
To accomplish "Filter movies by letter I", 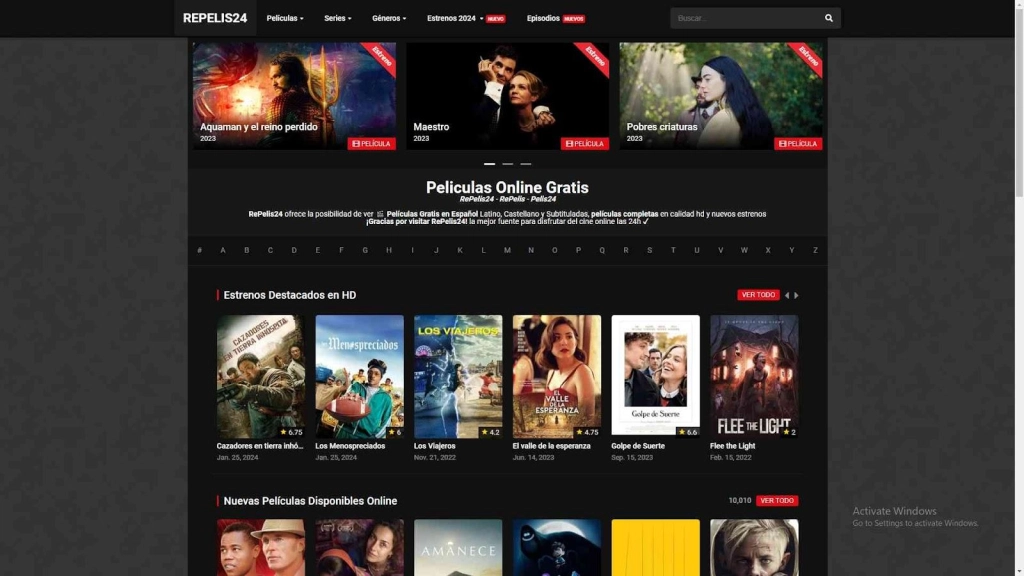I will (x=413, y=250).
